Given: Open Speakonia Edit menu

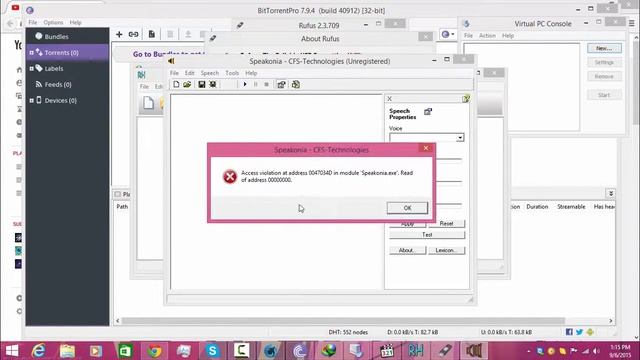Looking at the screenshot, I should [x=189, y=73].
